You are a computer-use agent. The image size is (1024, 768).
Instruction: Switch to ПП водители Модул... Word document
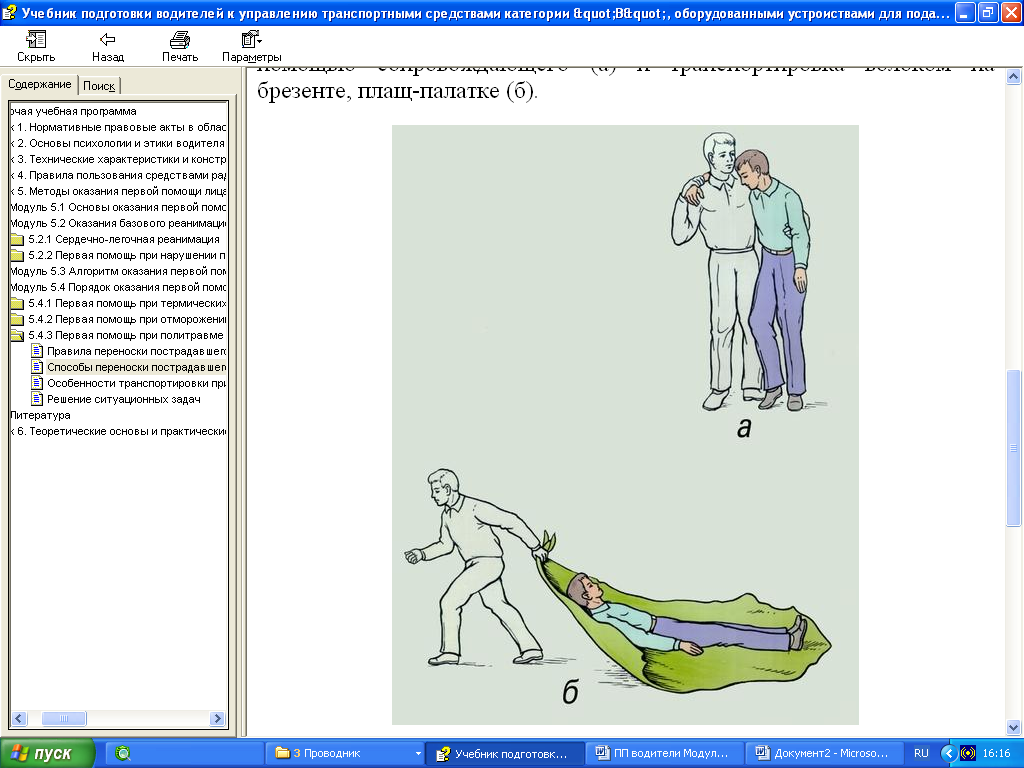(665, 754)
